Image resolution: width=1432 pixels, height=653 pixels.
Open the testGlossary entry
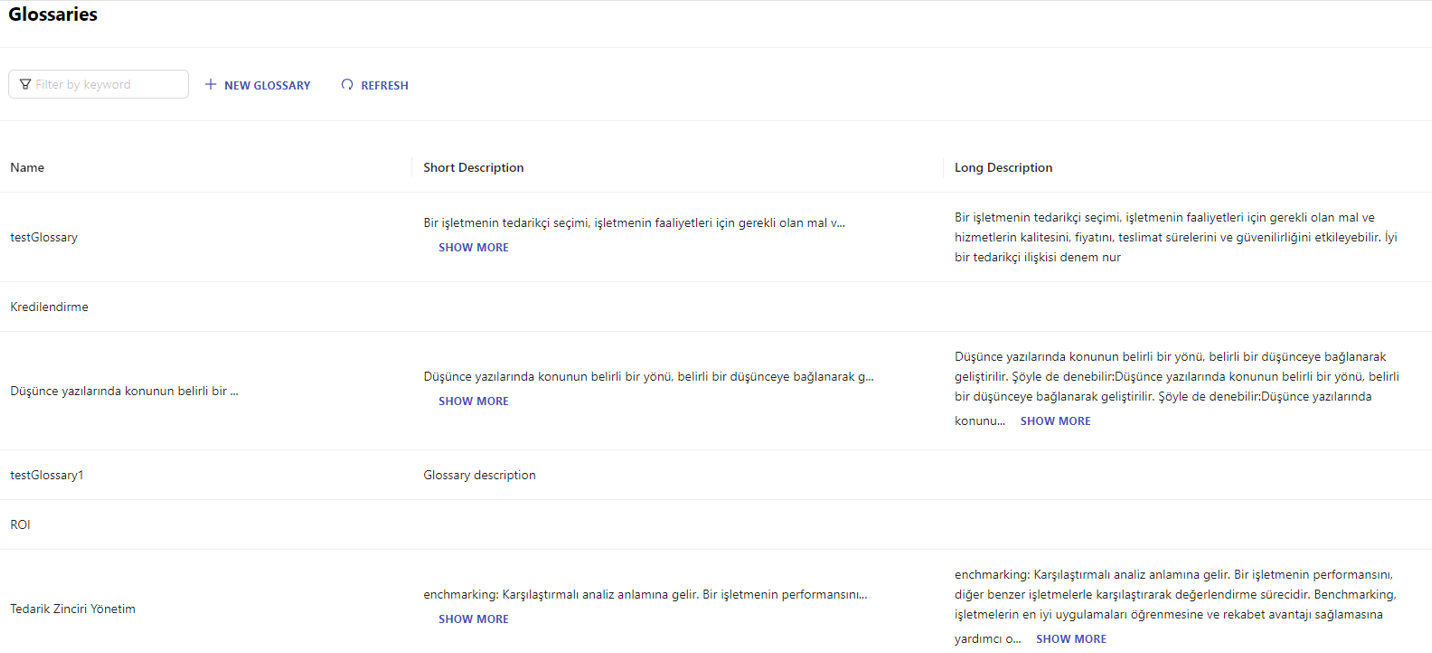[44, 238]
